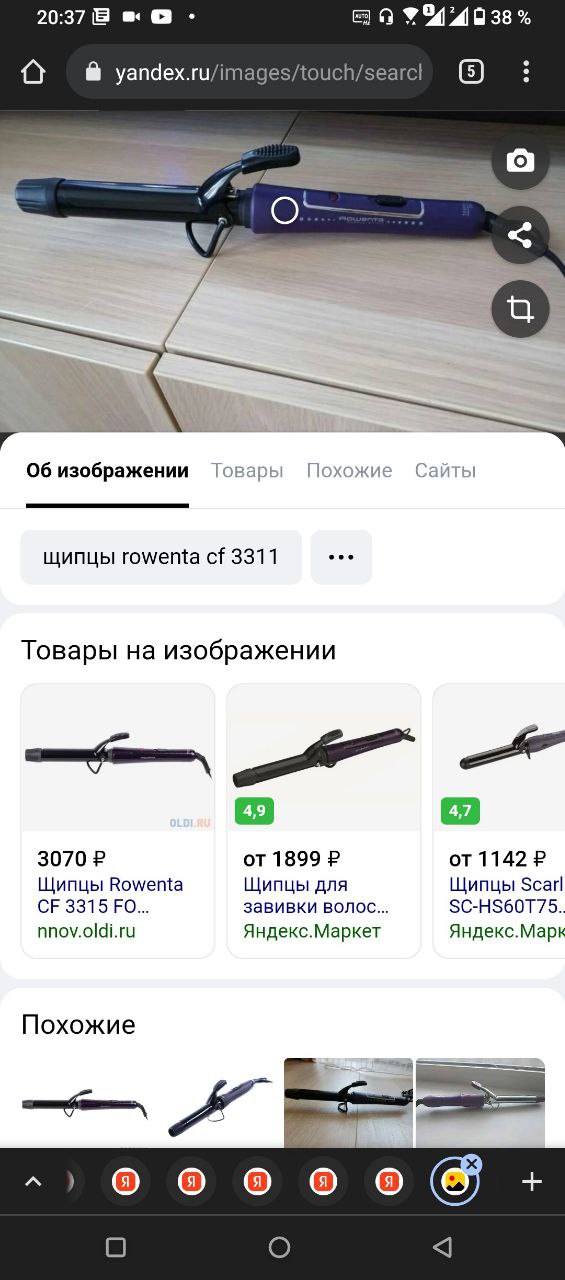
Task: Open Щипцы Rowenta CF 3315 product link
Action: click(x=110, y=896)
